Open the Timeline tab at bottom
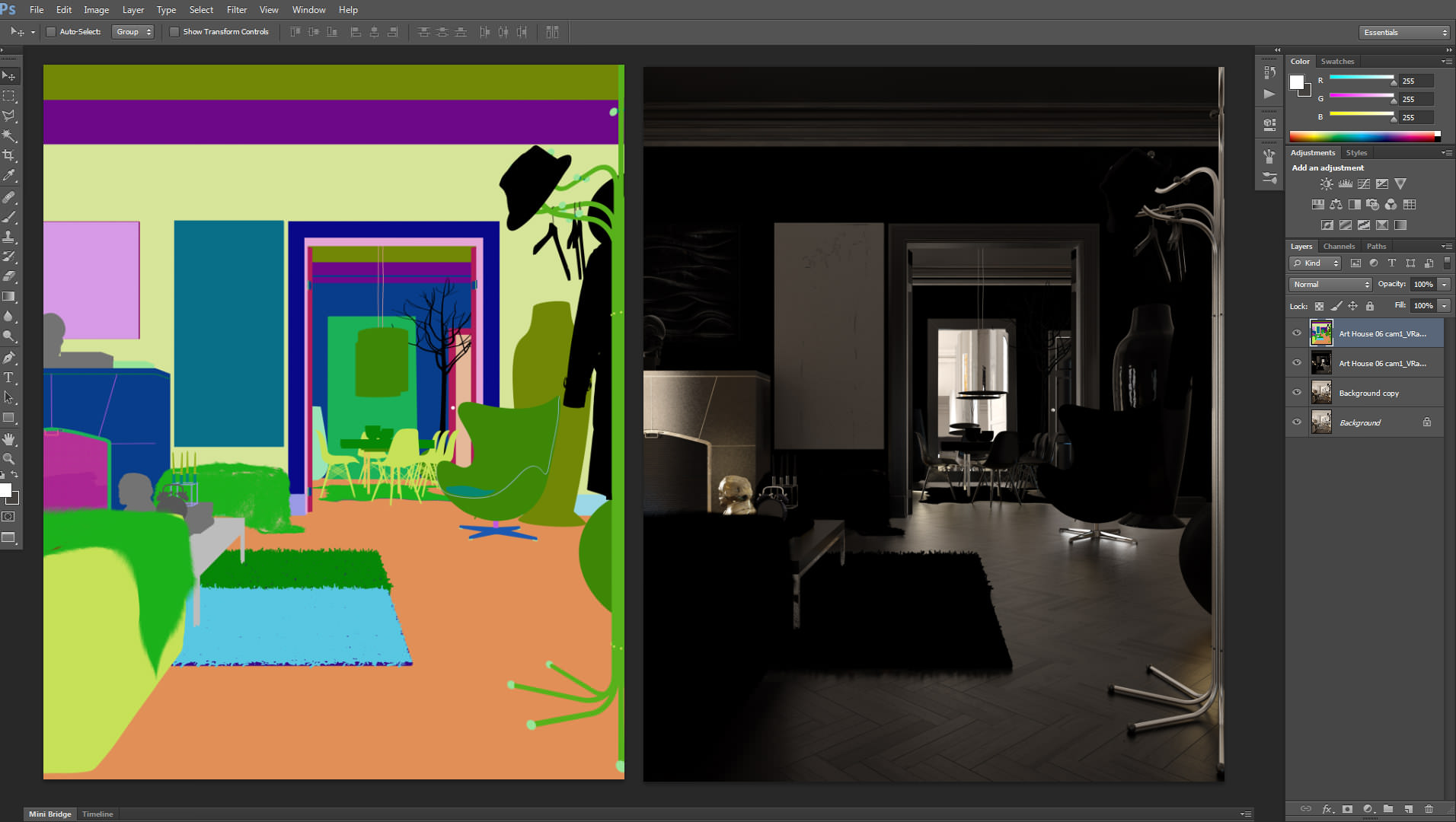The height and width of the screenshot is (822, 1456). (x=97, y=814)
